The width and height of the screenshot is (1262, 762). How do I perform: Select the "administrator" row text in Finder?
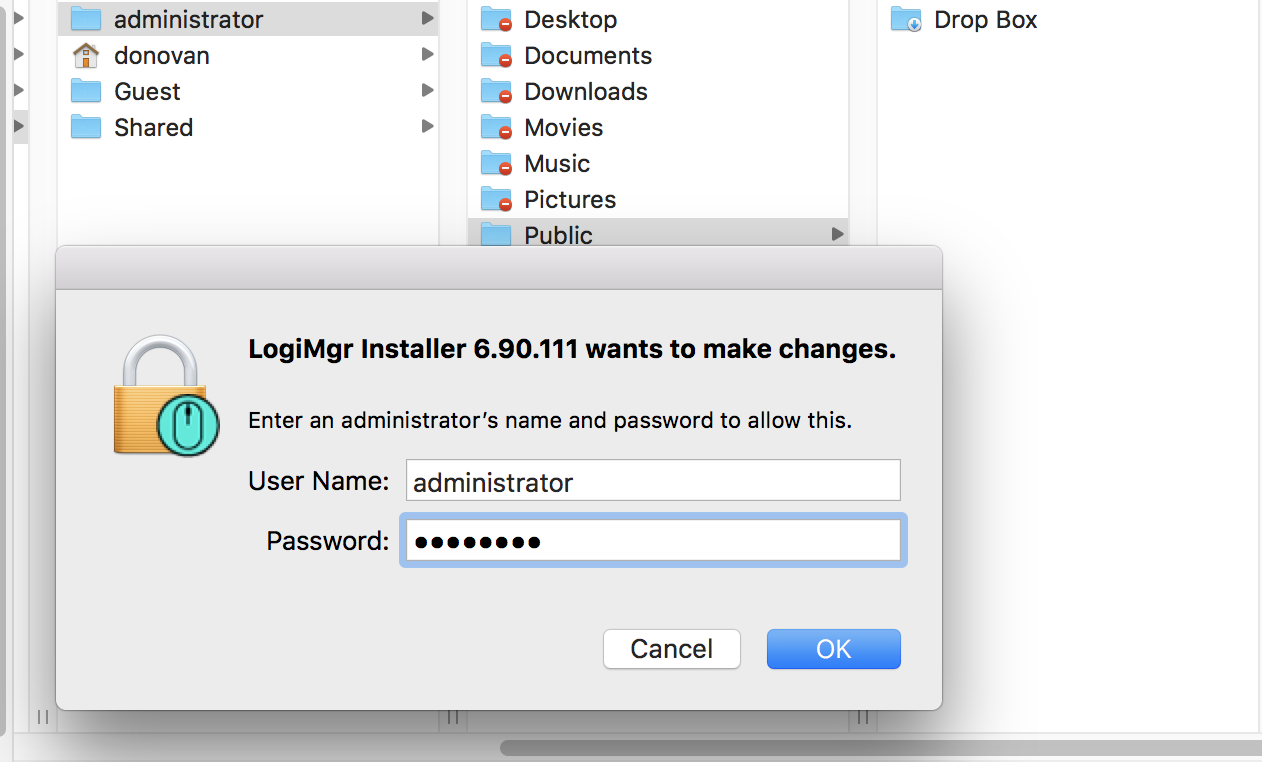[189, 19]
